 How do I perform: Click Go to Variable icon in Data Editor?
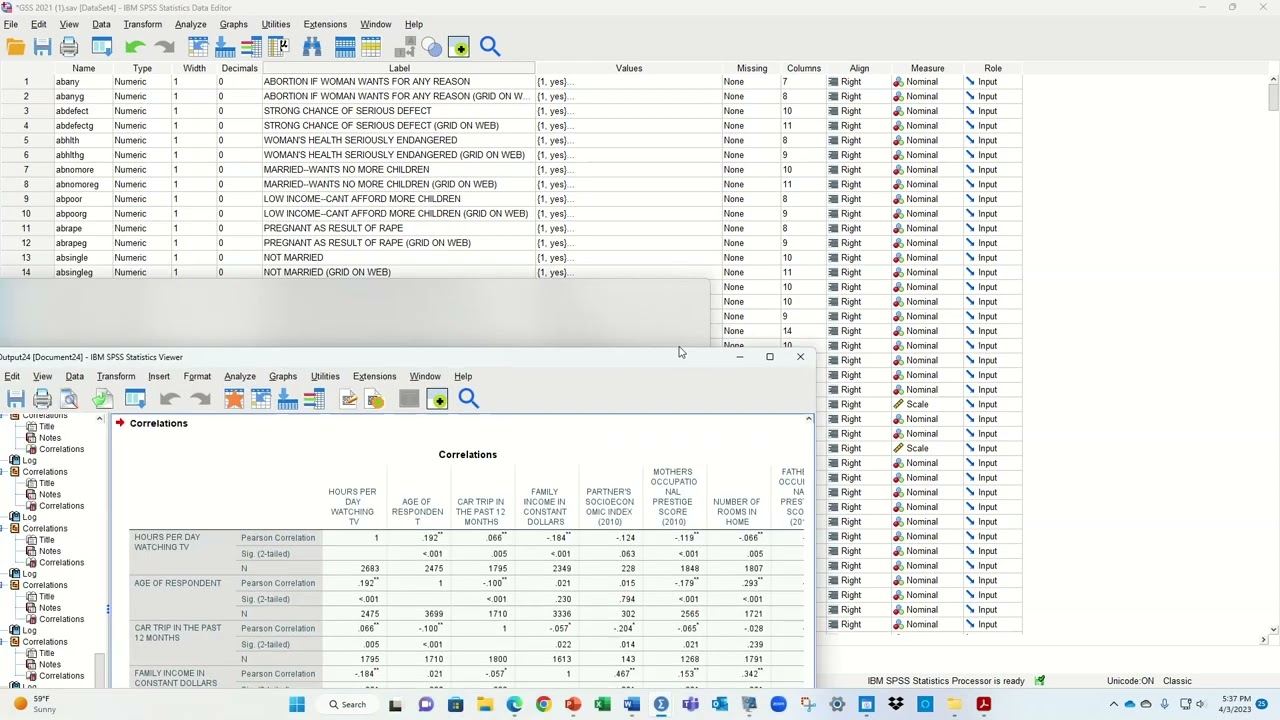225,47
